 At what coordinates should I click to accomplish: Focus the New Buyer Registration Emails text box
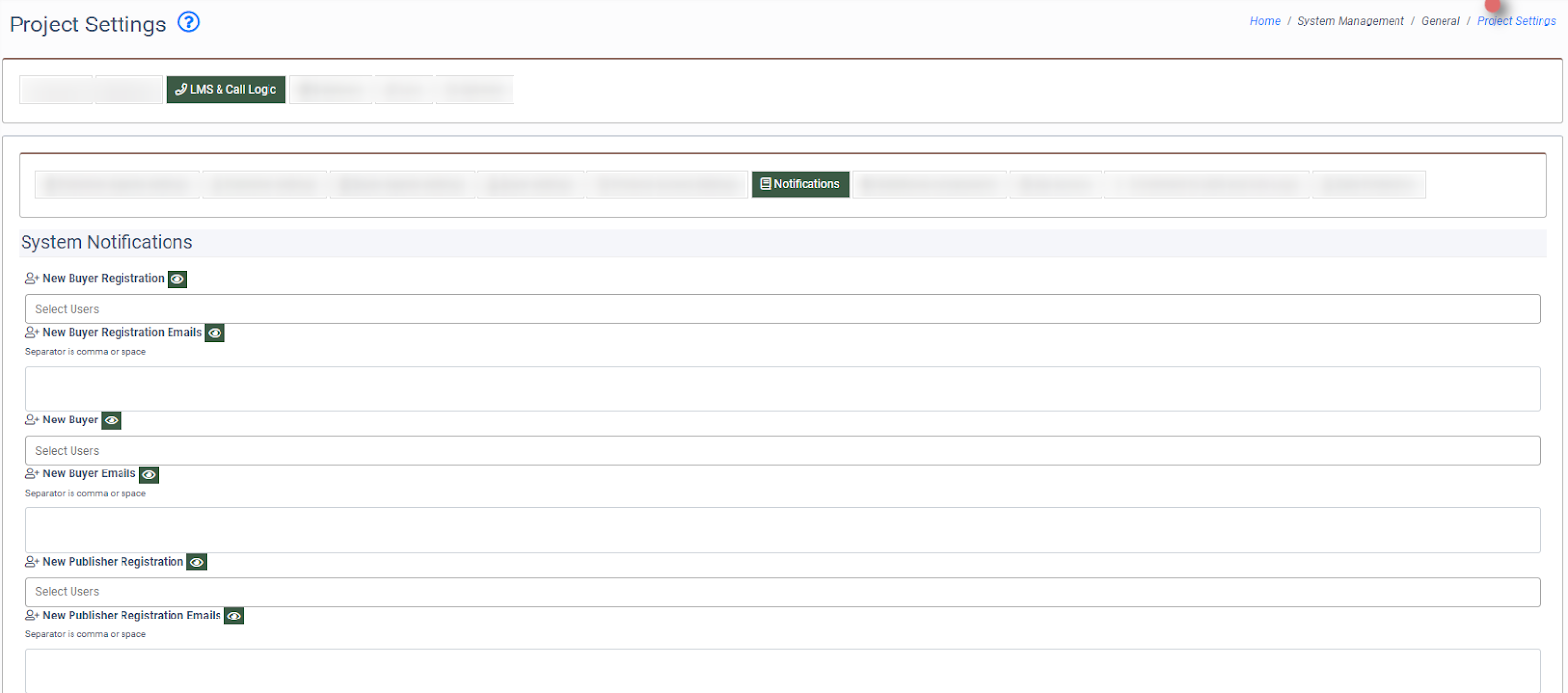pyautogui.click(x=782, y=388)
